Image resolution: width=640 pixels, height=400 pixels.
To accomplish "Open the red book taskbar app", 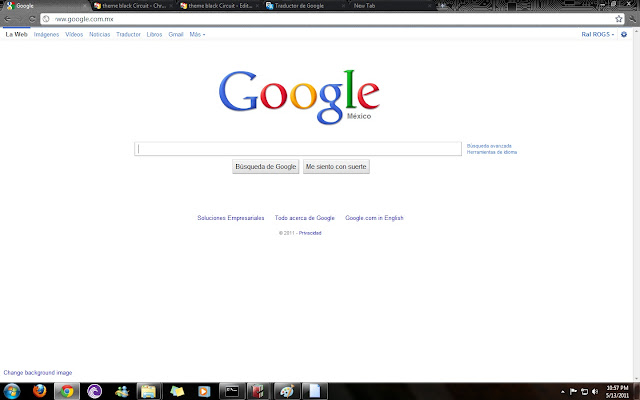I will 259,391.
